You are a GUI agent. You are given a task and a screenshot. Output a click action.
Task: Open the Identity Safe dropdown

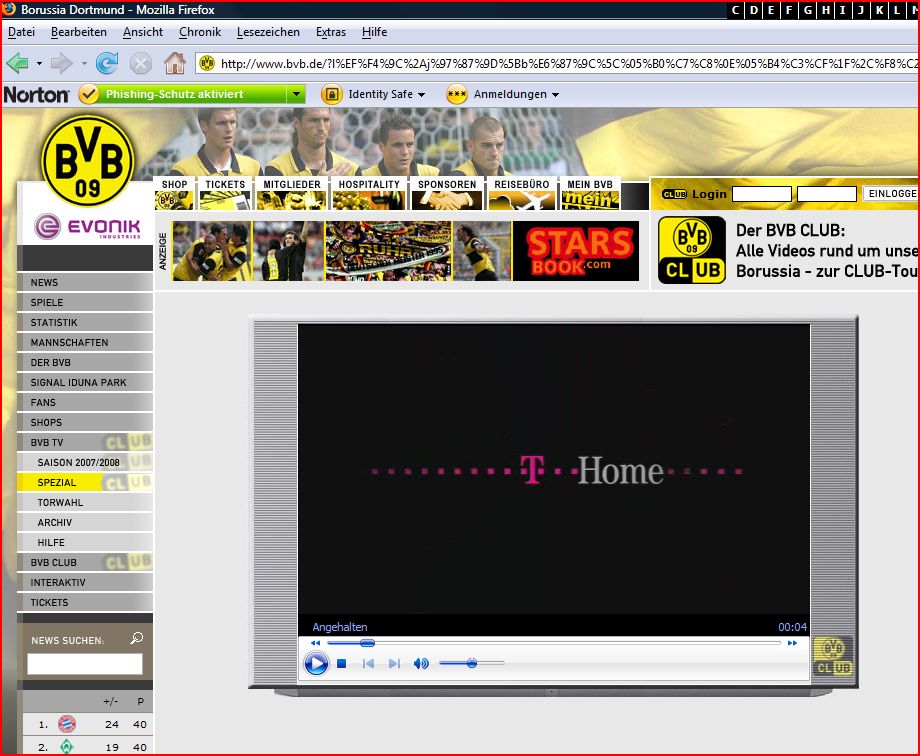[x=421, y=95]
